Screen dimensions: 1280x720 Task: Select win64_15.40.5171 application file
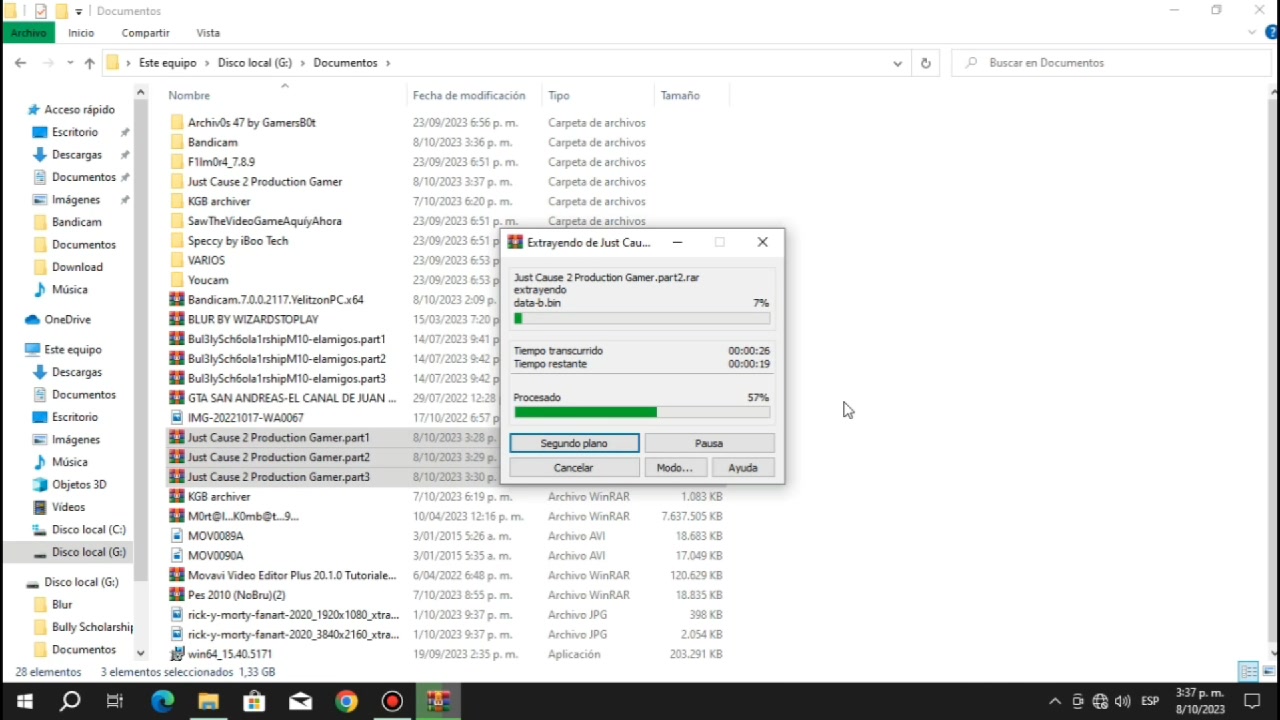[230, 654]
